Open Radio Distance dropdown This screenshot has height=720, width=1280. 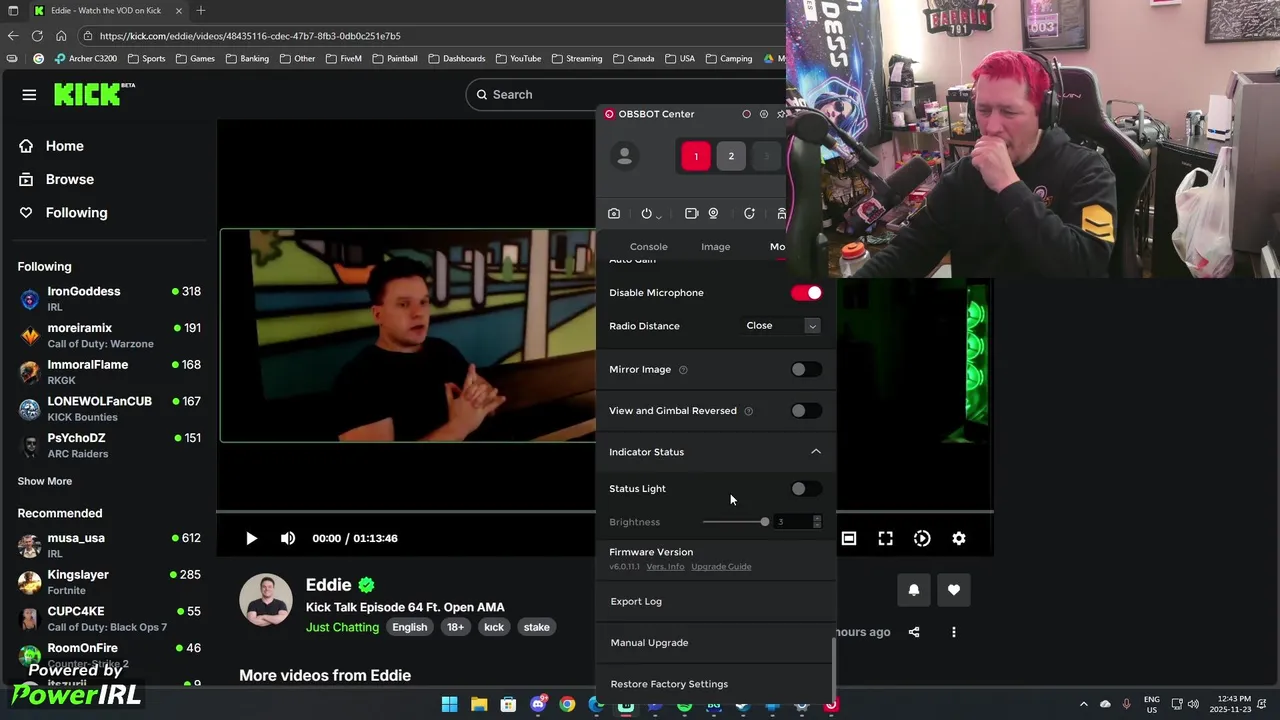(783, 326)
